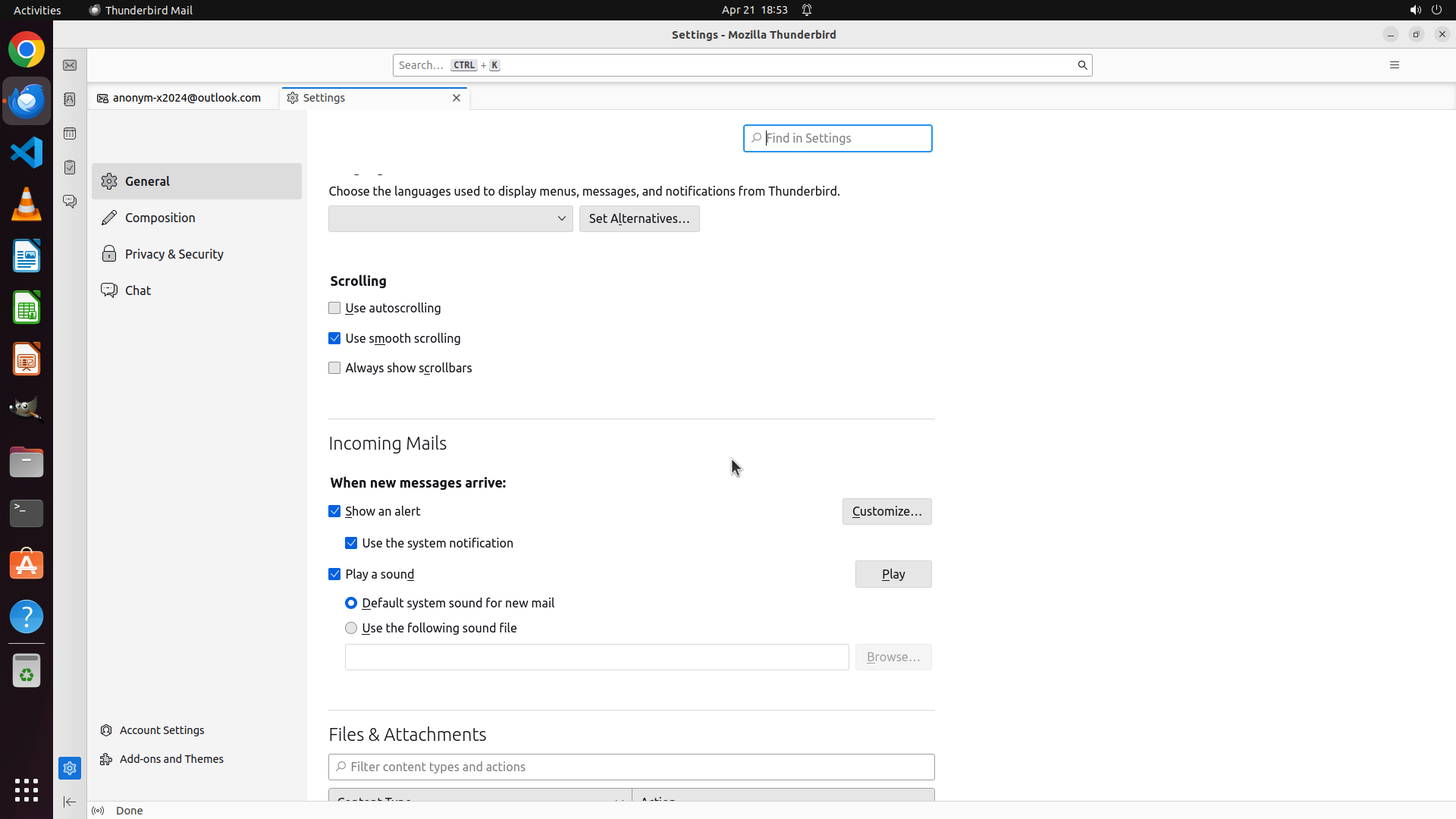1456x819 pixels.
Task: Open the Tasks space icon
Action: pyautogui.click(x=70, y=168)
